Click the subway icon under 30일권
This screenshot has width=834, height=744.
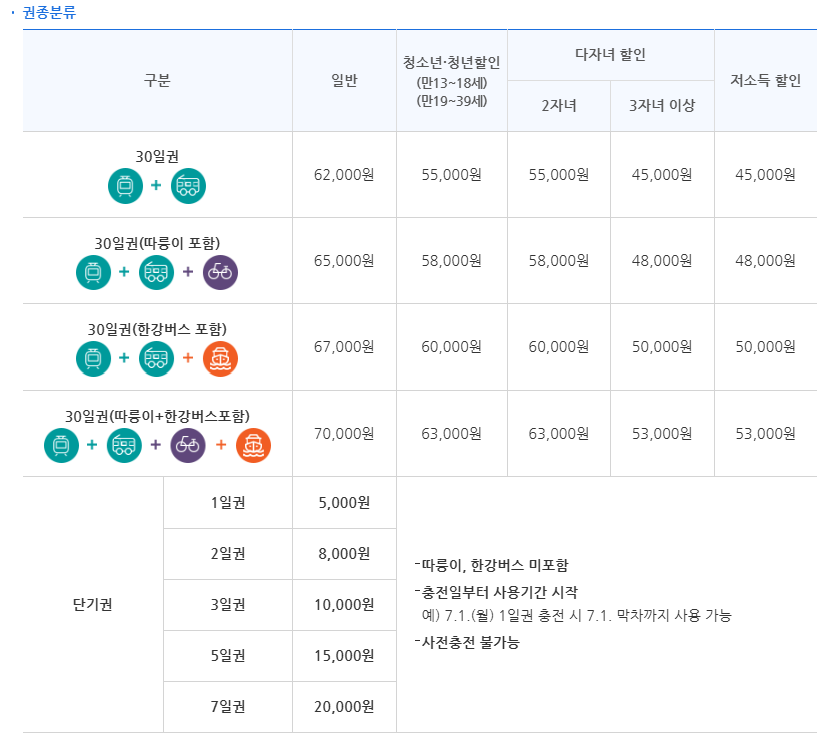126,186
